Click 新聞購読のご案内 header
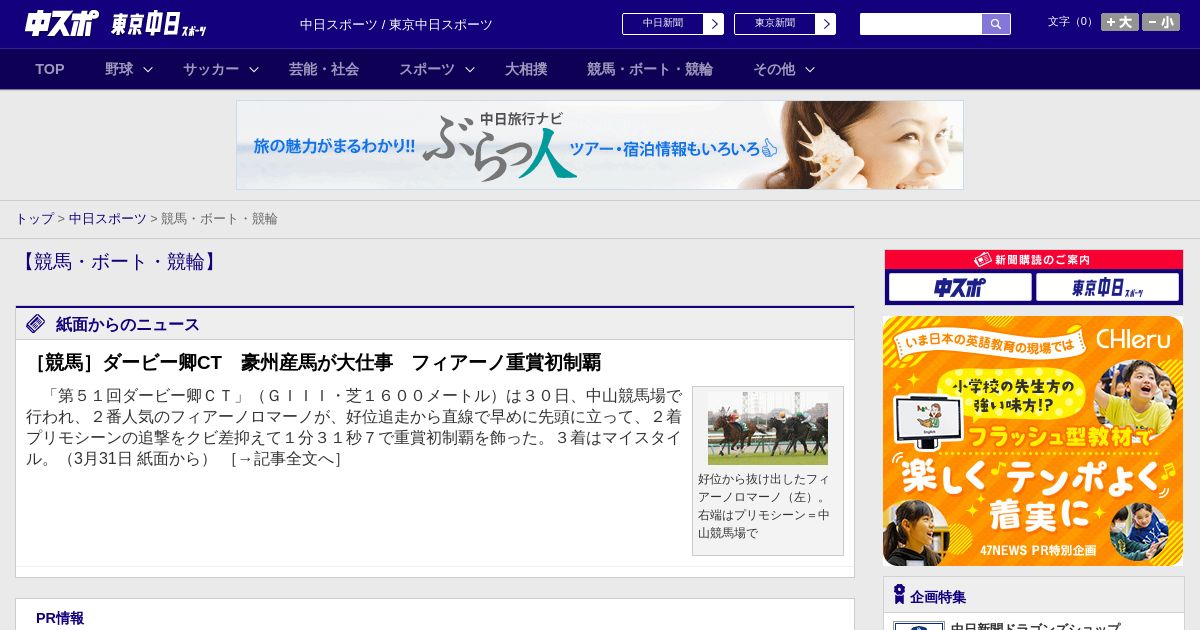This screenshot has width=1200, height=630. coord(1034,259)
